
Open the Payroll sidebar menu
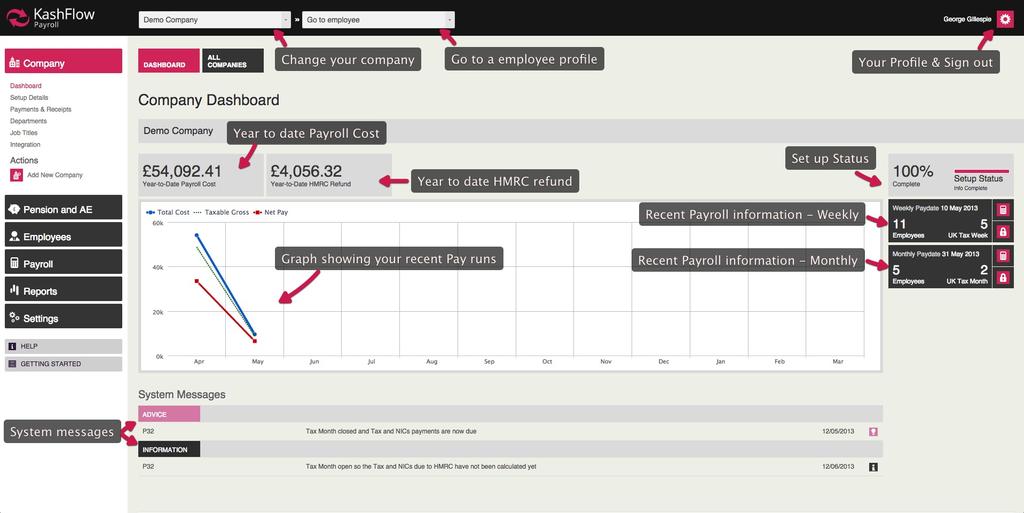coord(63,264)
